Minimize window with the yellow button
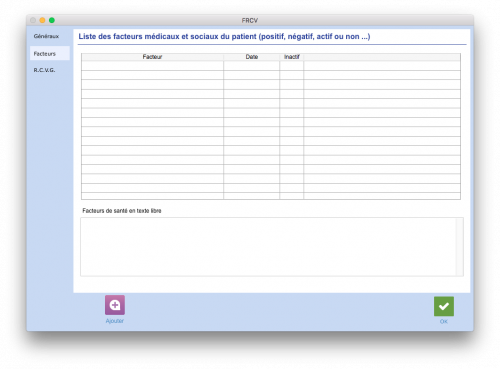The height and width of the screenshot is (369, 500). (x=42, y=20)
